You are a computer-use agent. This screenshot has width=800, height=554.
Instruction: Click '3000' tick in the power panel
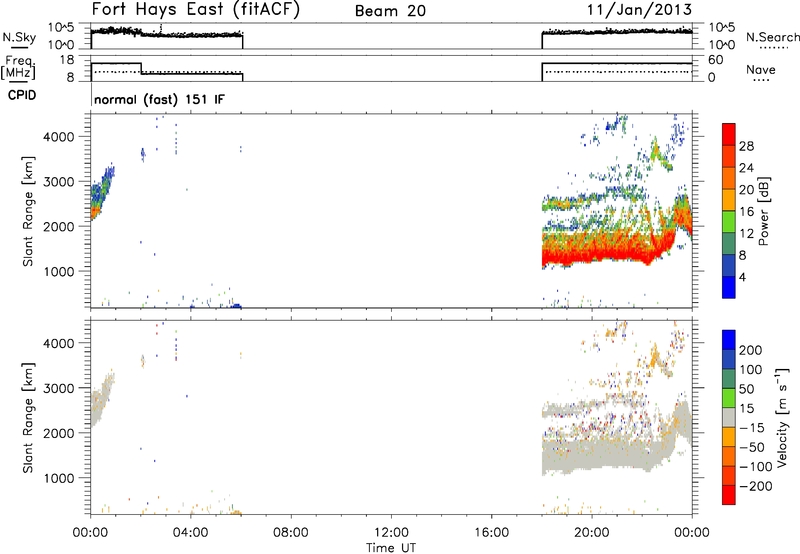click(59, 182)
